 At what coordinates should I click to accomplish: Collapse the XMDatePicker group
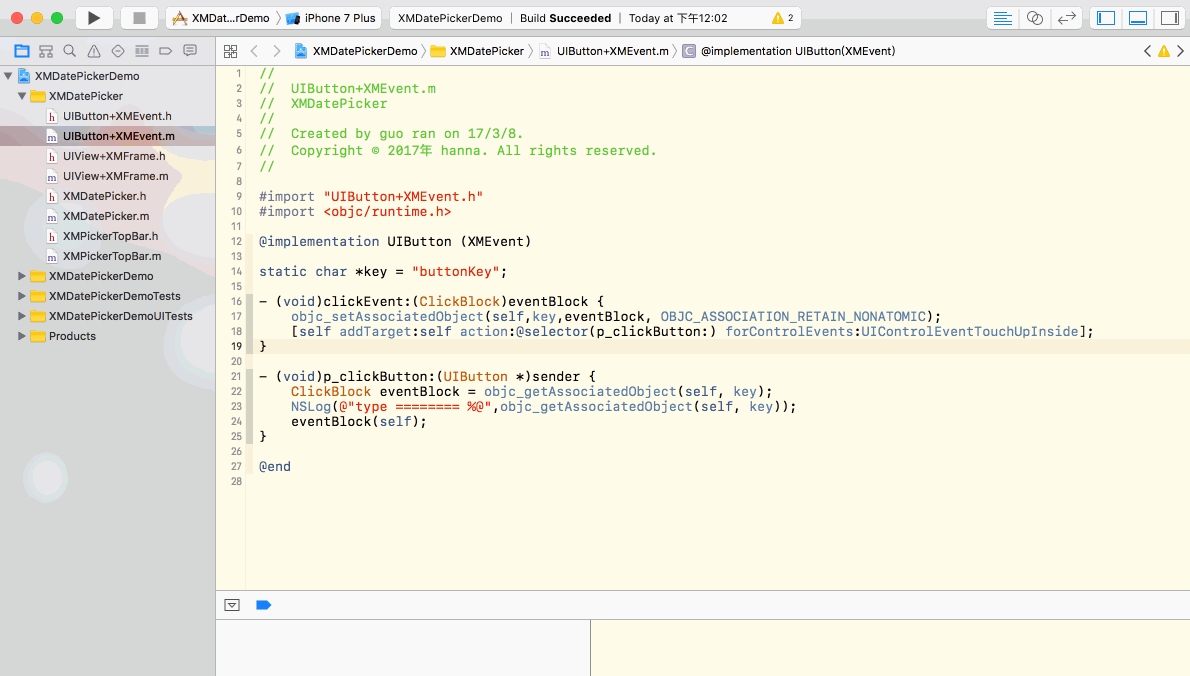(x=22, y=96)
